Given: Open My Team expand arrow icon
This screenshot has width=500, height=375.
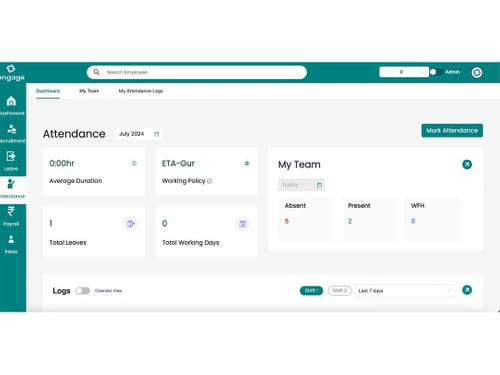Looking at the screenshot, I should [467, 164].
